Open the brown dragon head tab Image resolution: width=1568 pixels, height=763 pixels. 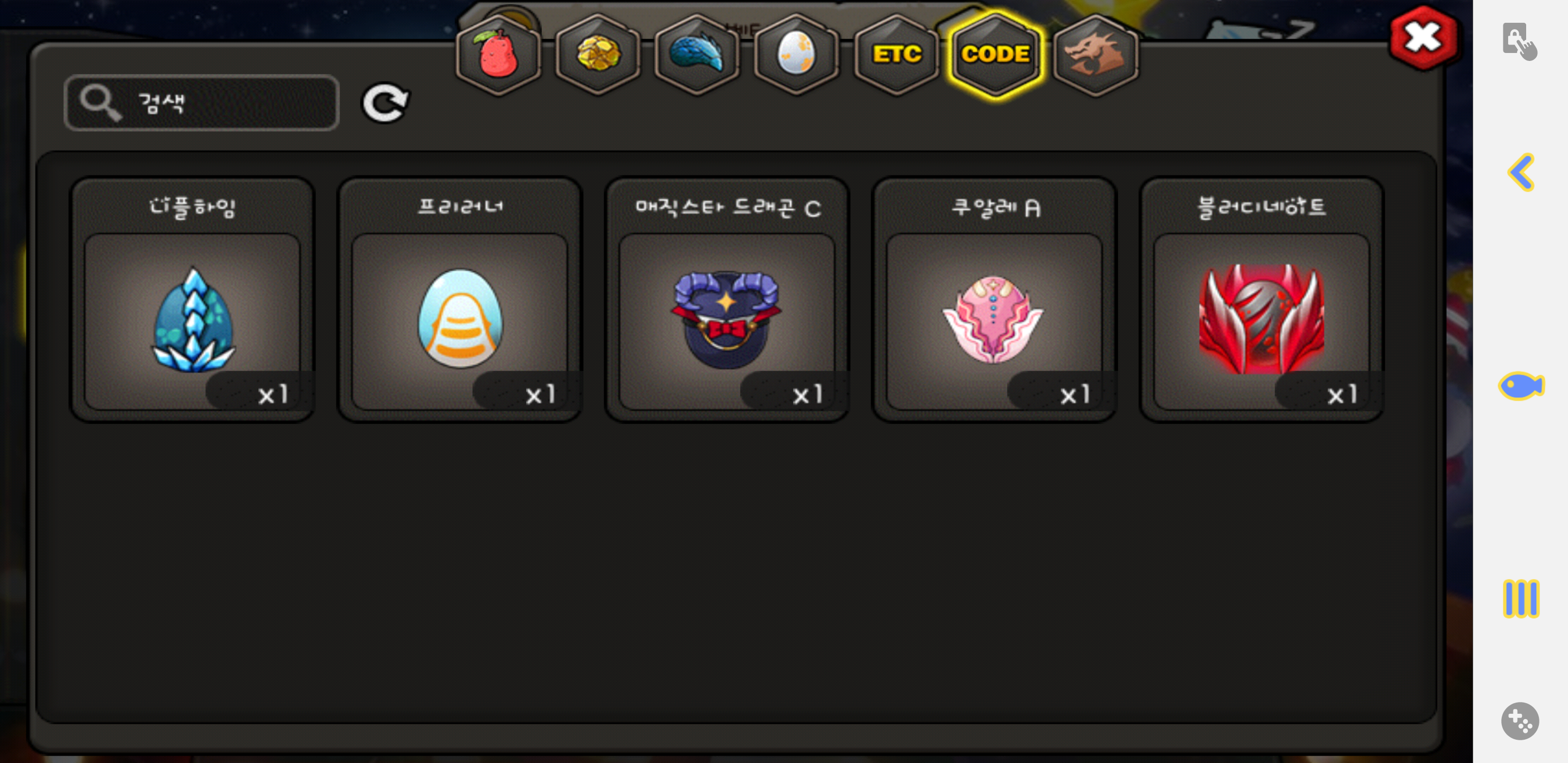[x=1095, y=54]
